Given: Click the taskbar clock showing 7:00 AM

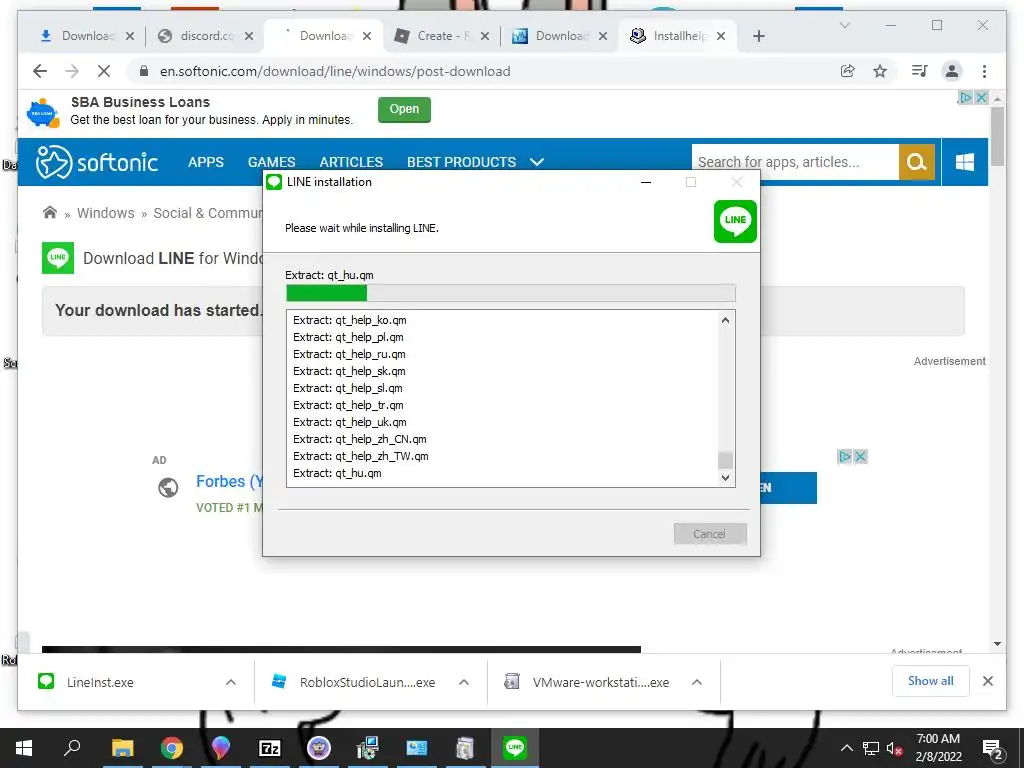Looking at the screenshot, I should [938, 747].
